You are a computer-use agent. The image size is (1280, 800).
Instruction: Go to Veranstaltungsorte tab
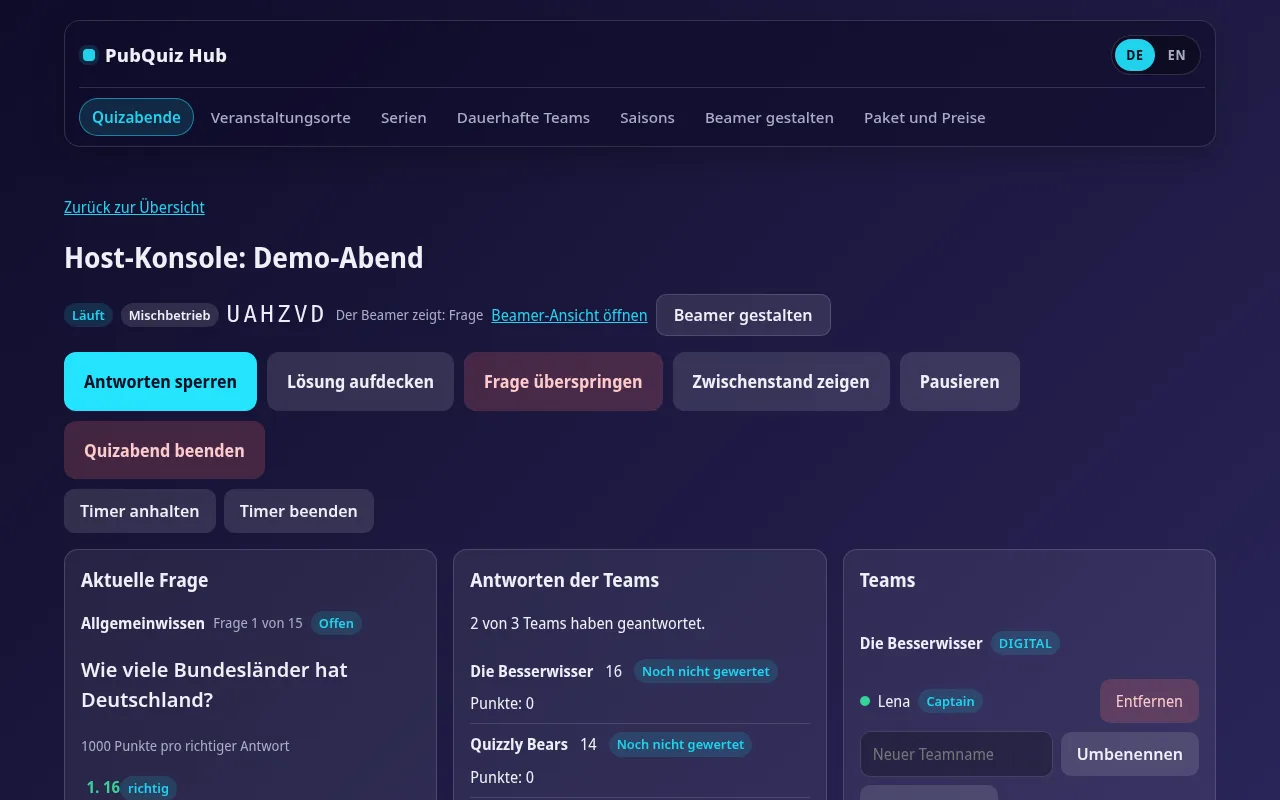280,117
